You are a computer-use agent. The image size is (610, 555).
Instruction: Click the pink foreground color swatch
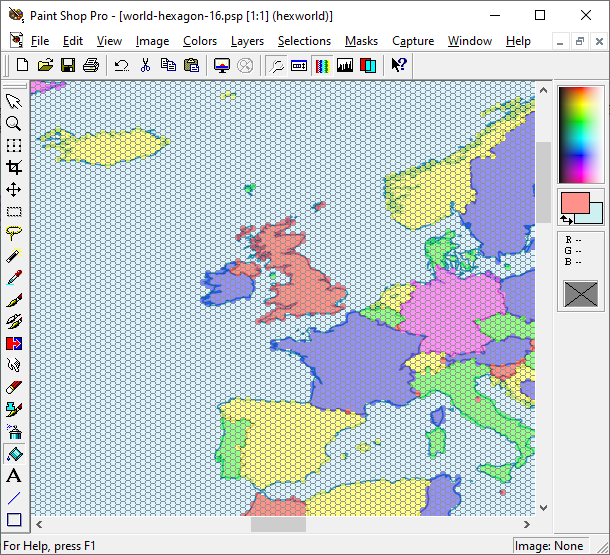tap(573, 203)
